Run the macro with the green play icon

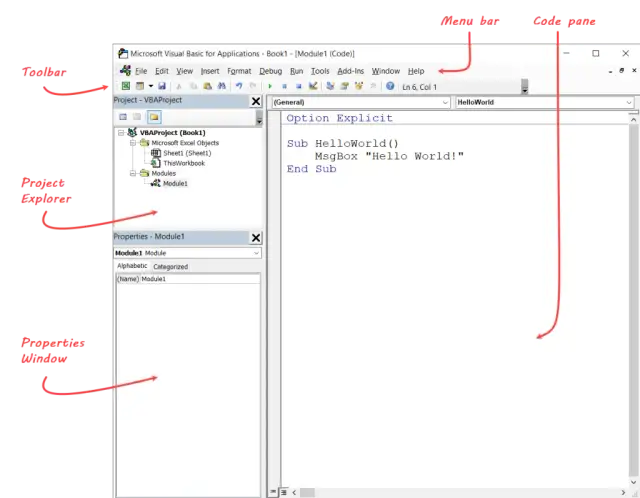(270, 86)
